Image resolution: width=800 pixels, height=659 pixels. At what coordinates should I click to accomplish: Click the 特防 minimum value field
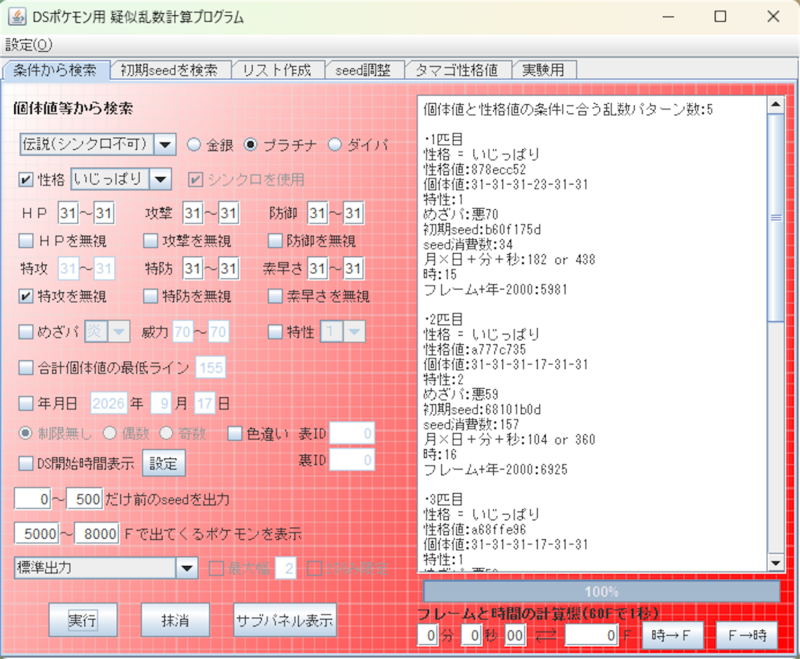click(x=193, y=268)
